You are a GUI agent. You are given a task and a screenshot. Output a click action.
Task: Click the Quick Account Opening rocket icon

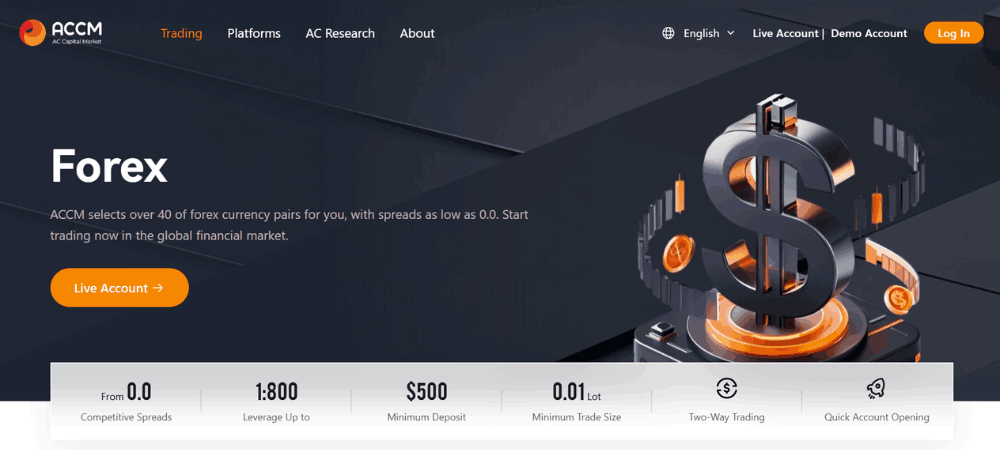point(876,389)
